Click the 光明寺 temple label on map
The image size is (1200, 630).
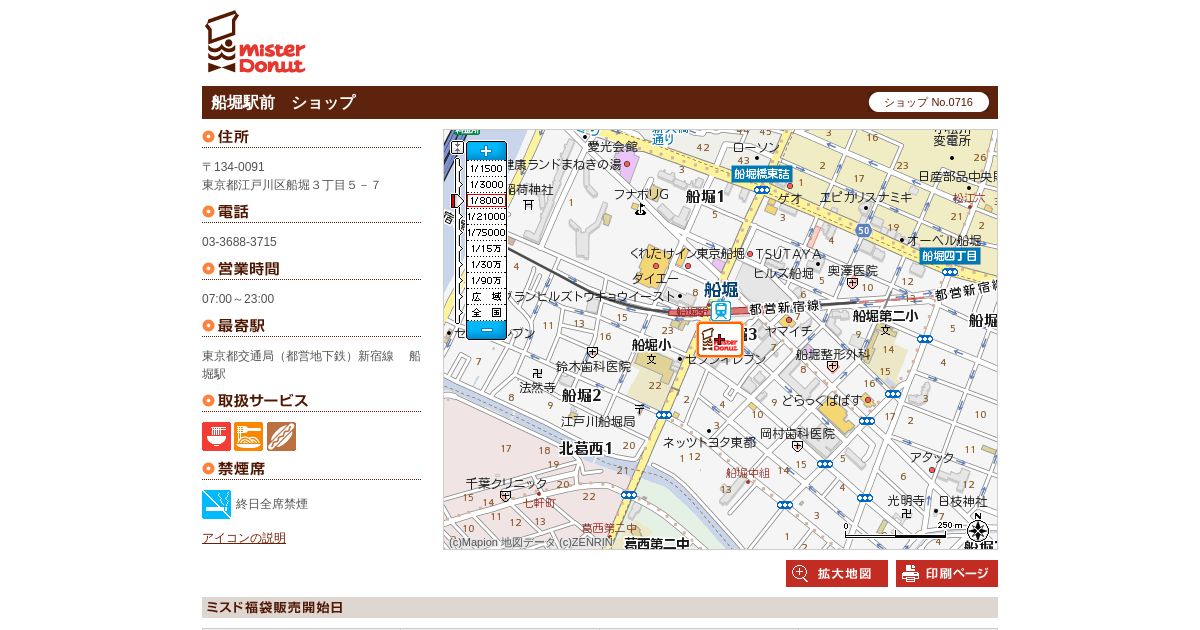906,500
